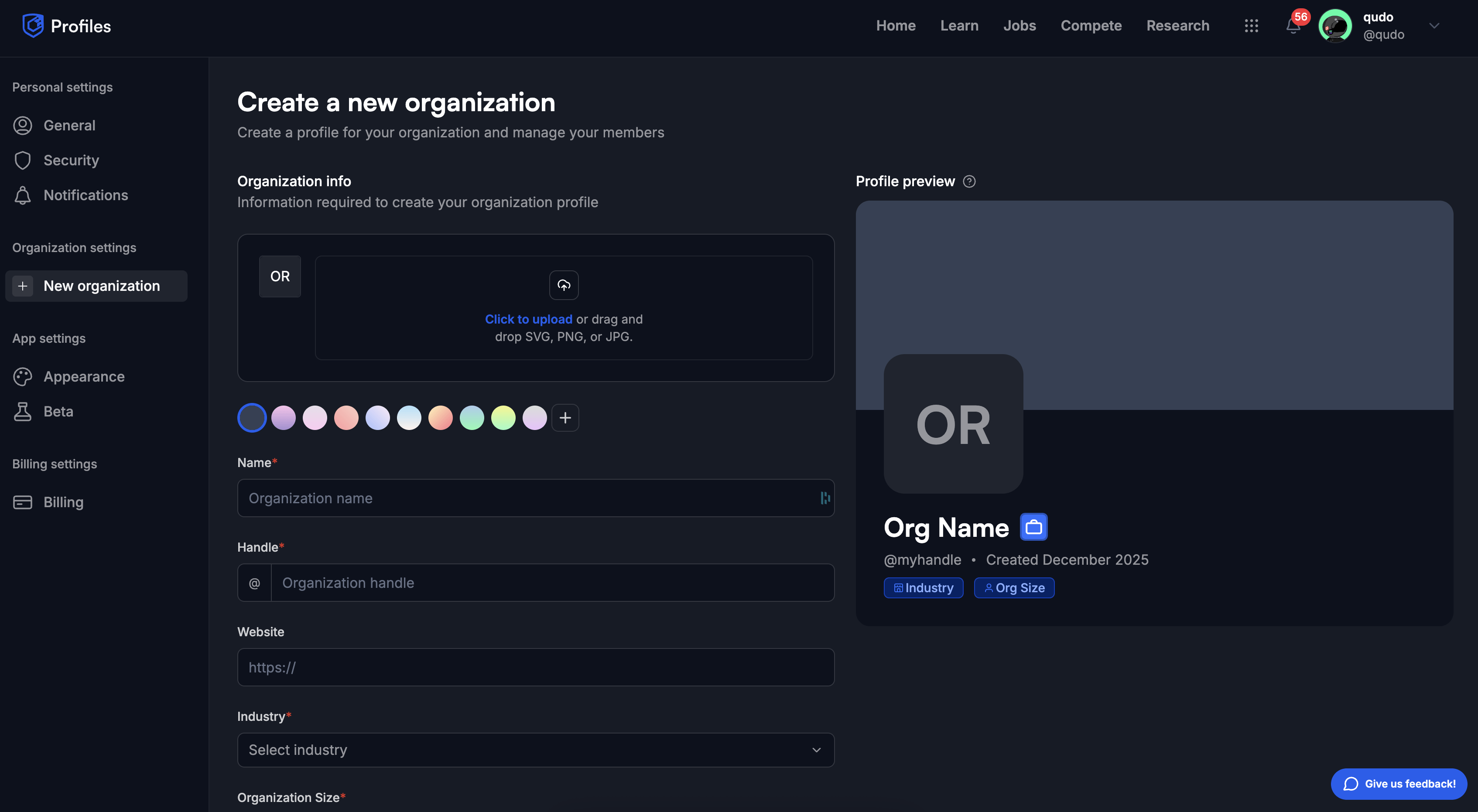Click the qudo user avatar
The width and height of the screenshot is (1478, 812).
click(1334, 26)
